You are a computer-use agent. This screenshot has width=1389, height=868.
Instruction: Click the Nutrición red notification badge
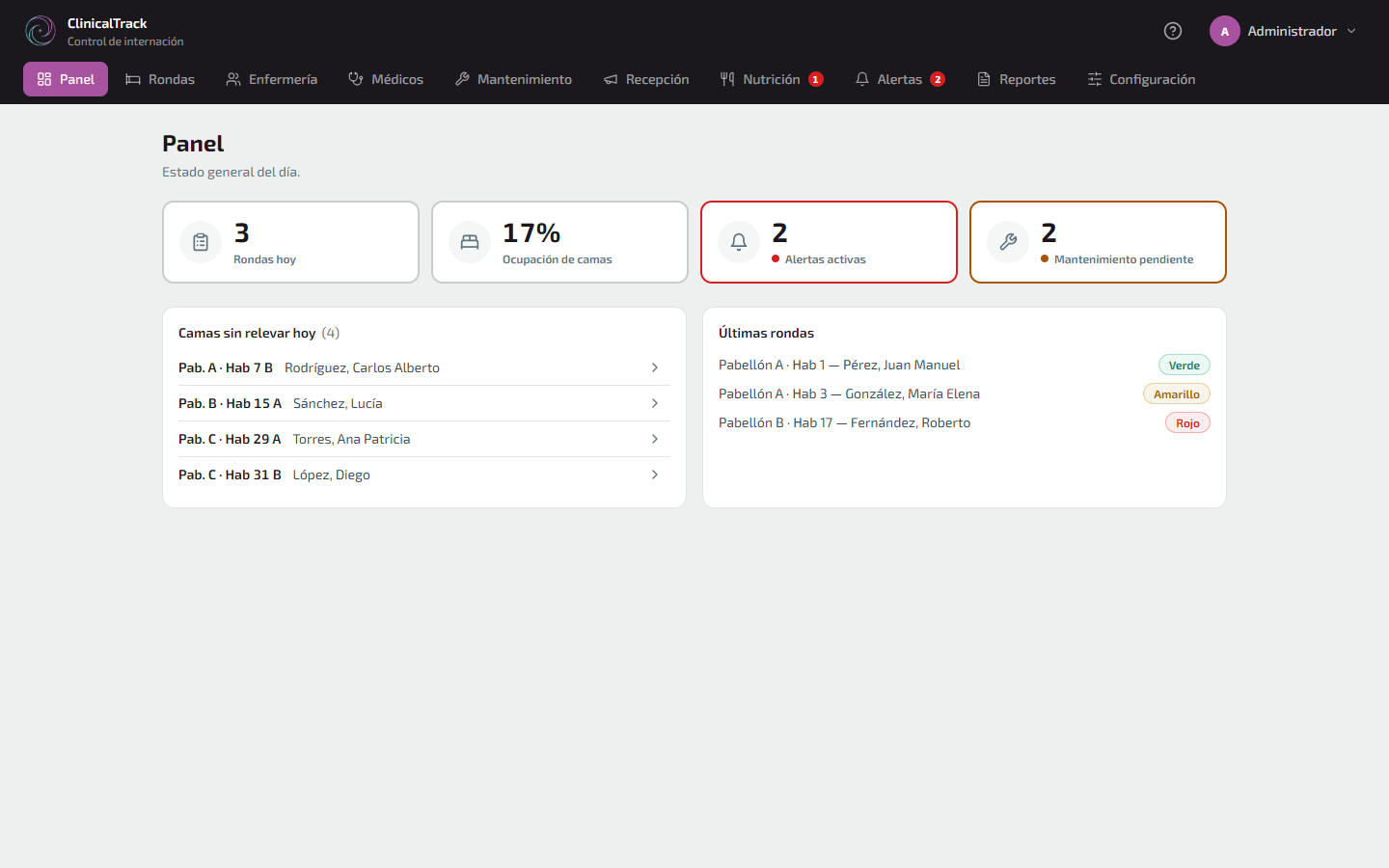816,79
